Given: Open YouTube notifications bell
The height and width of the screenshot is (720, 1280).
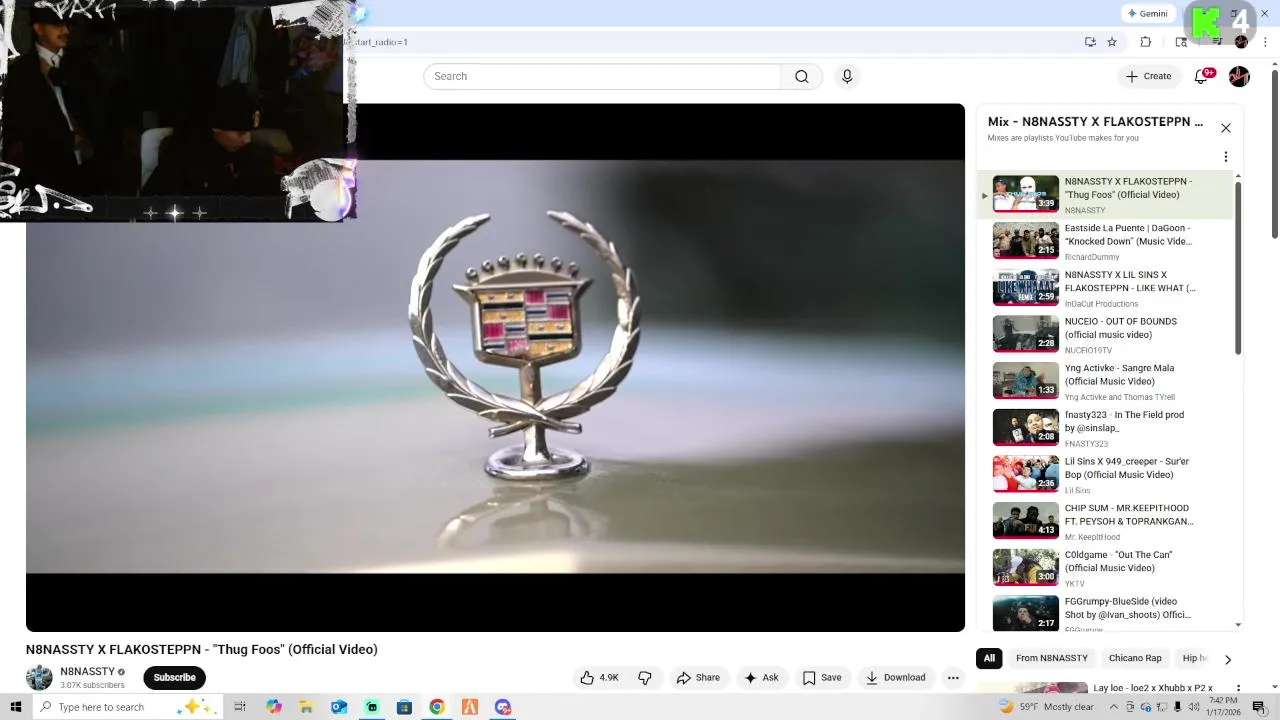Looking at the screenshot, I should (1202, 76).
